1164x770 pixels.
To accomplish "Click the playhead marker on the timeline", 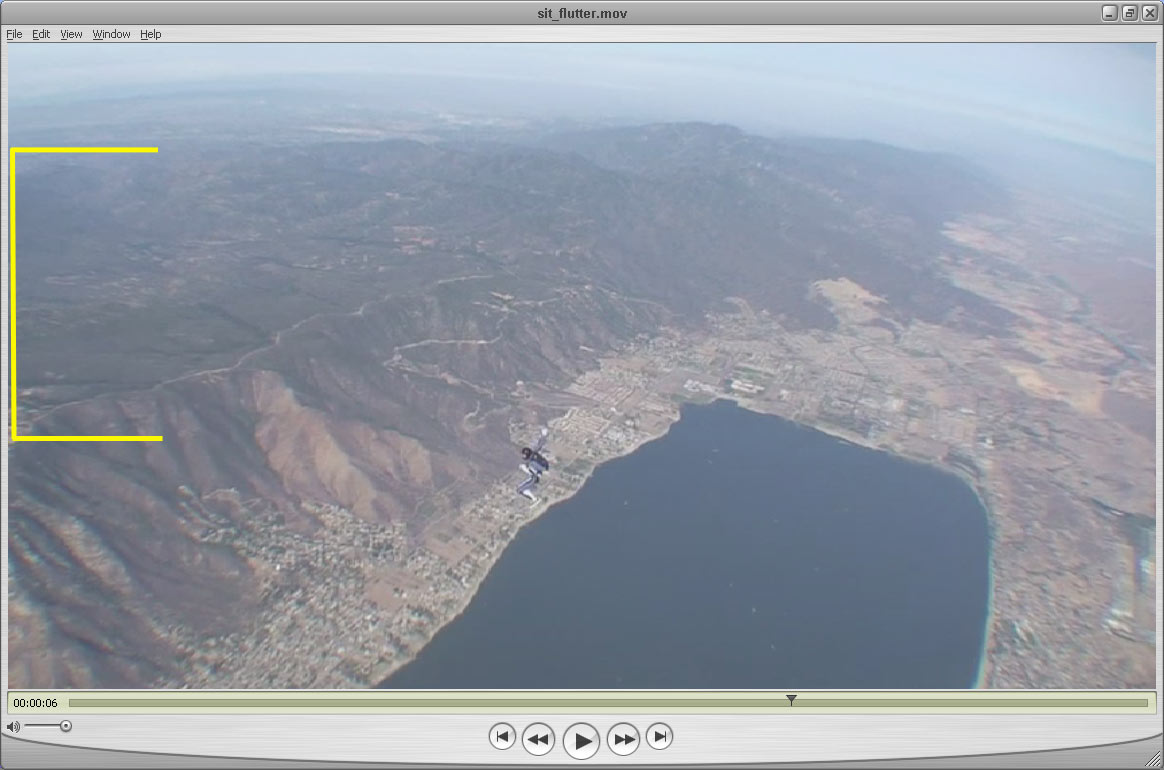I will [791, 700].
